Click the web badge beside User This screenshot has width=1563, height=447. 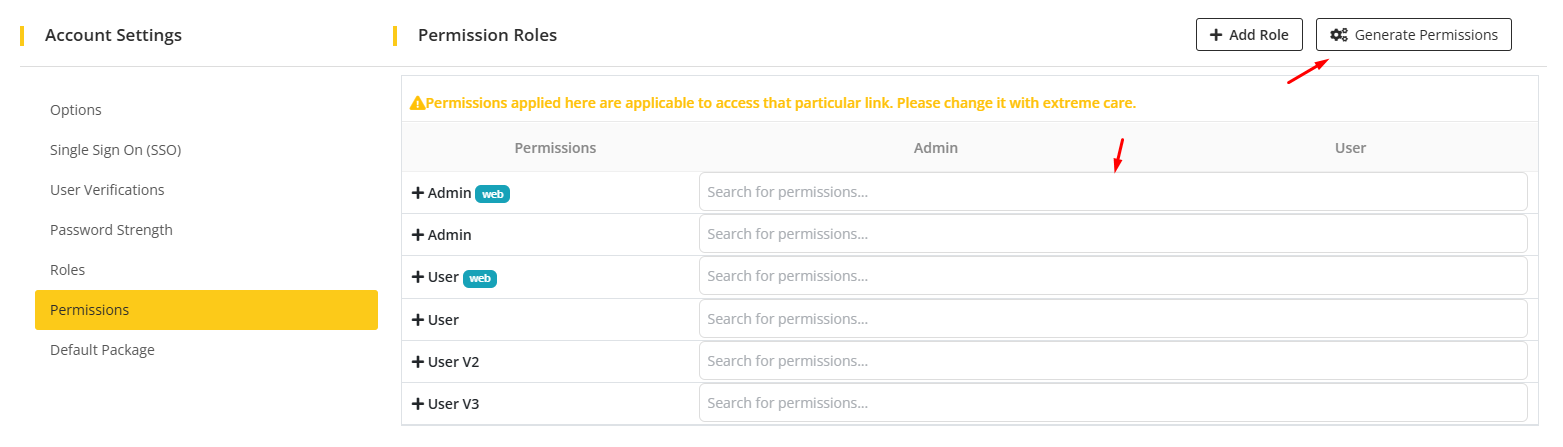[x=480, y=278]
